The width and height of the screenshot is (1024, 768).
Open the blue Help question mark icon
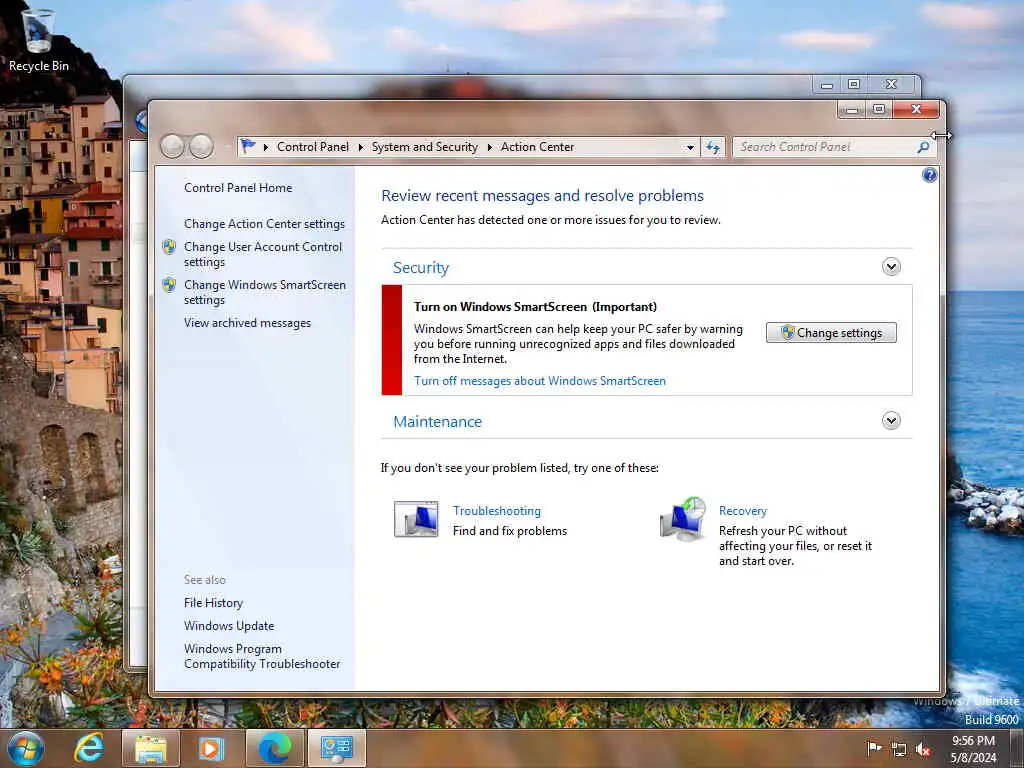click(x=929, y=175)
